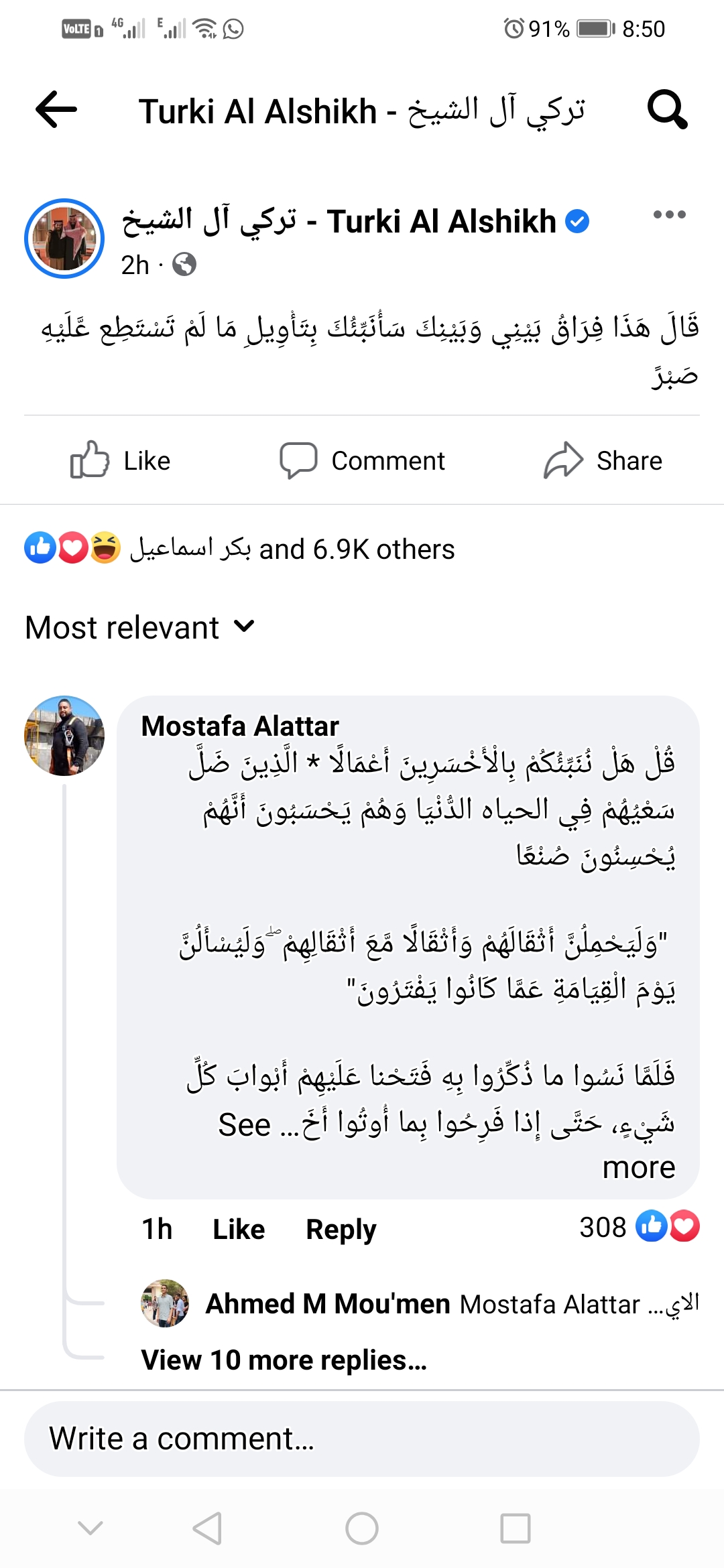Screen dimensions: 724x1568
Task: Tap the public globe privacy icon
Action: pyautogui.click(x=184, y=265)
